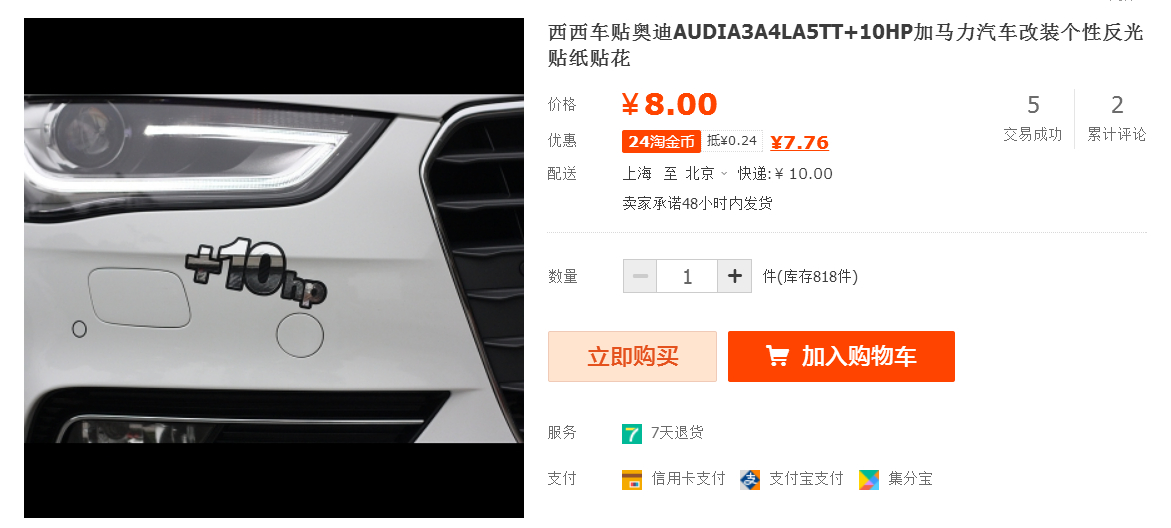Click the 24淘金币 discount badge

click(662, 141)
